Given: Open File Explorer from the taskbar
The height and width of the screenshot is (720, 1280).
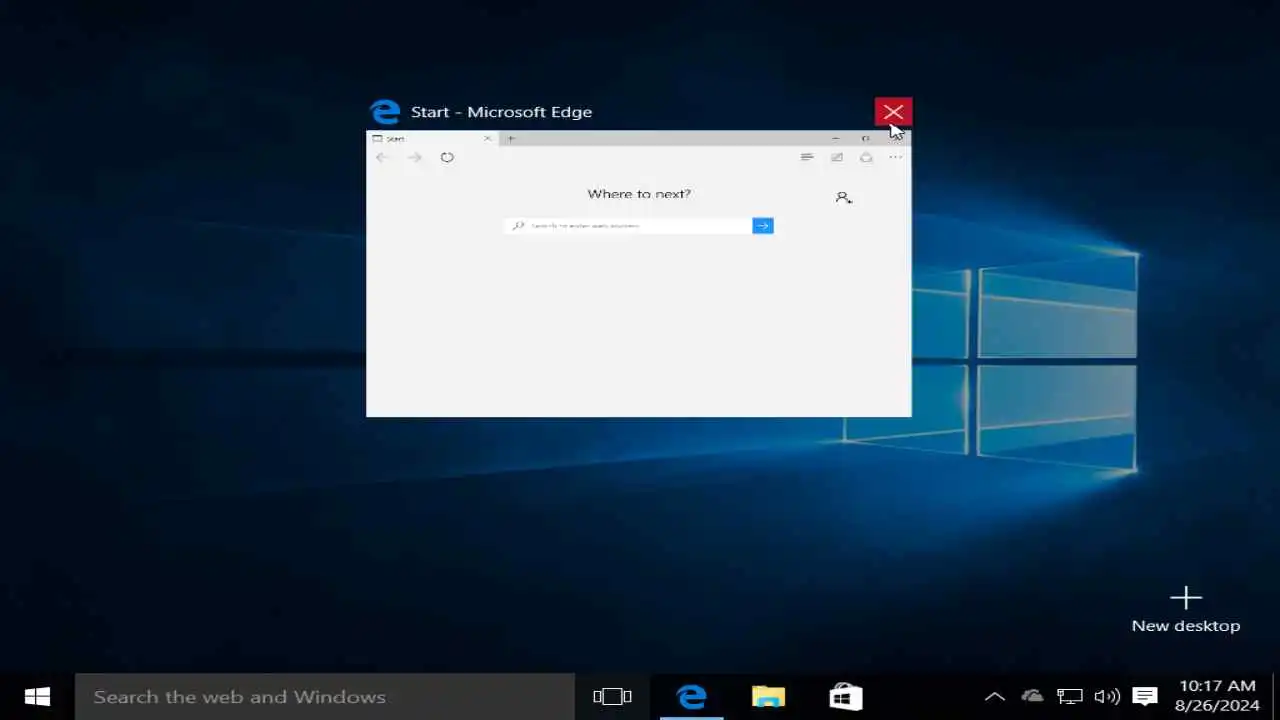Looking at the screenshot, I should (768, 697).
